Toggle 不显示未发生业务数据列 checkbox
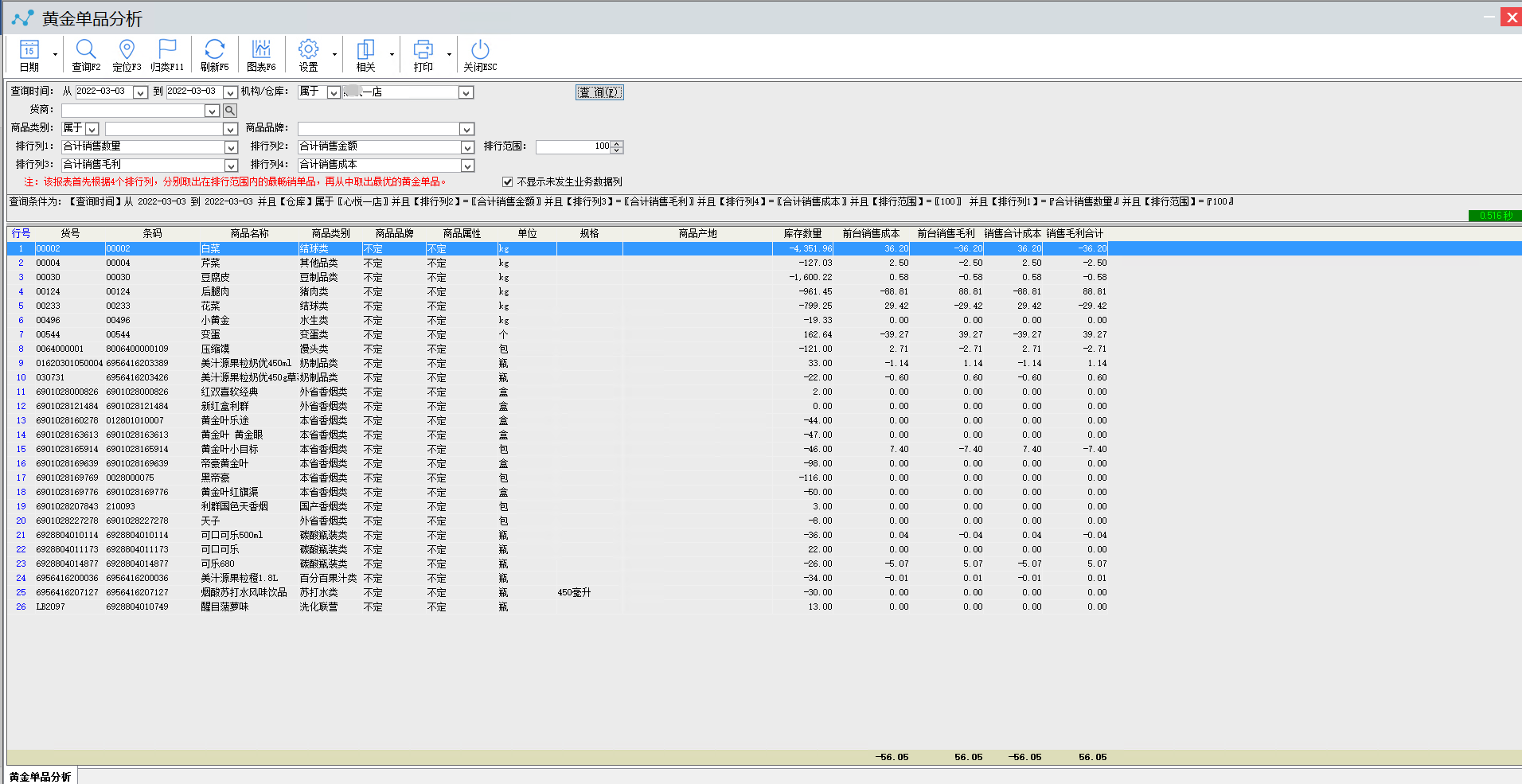1522x784 pixels. tap(507, 182)
